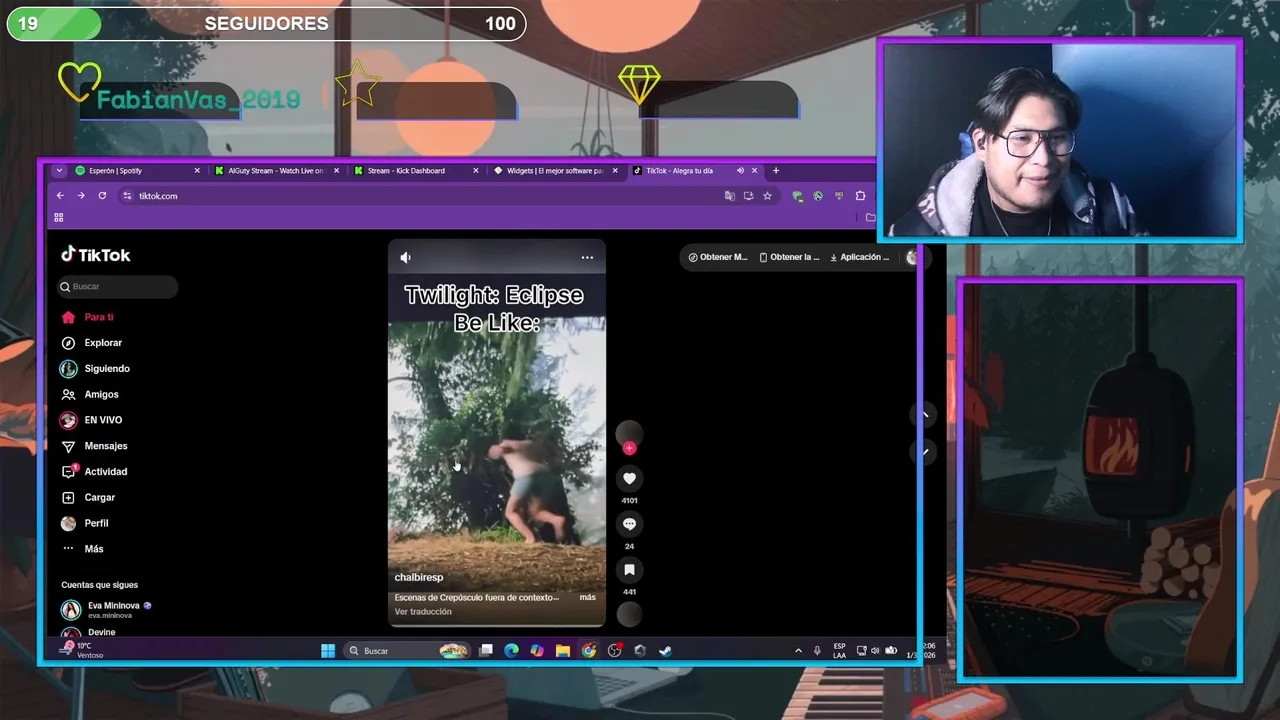1280x720 pixels.
Task: Open the Devine followed account
Action: pos(100,633)
